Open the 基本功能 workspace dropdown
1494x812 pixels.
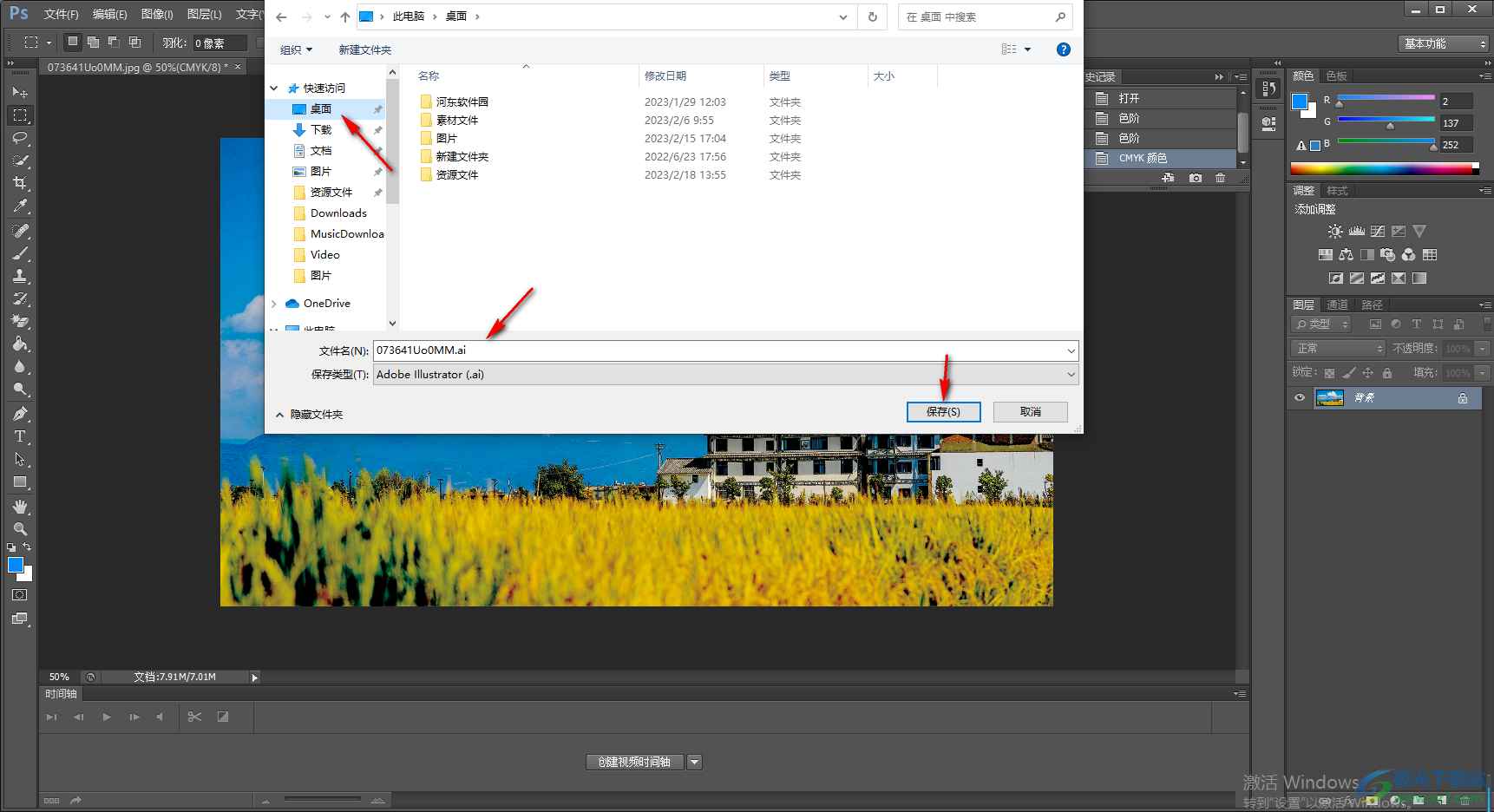click(x=1444, y=43)
